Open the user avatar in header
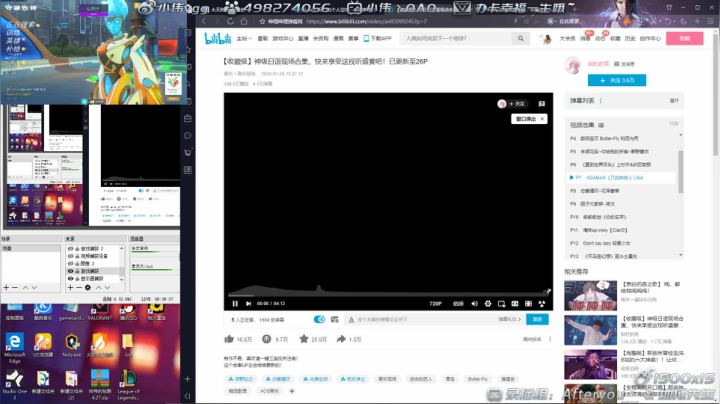 (546, 39)
